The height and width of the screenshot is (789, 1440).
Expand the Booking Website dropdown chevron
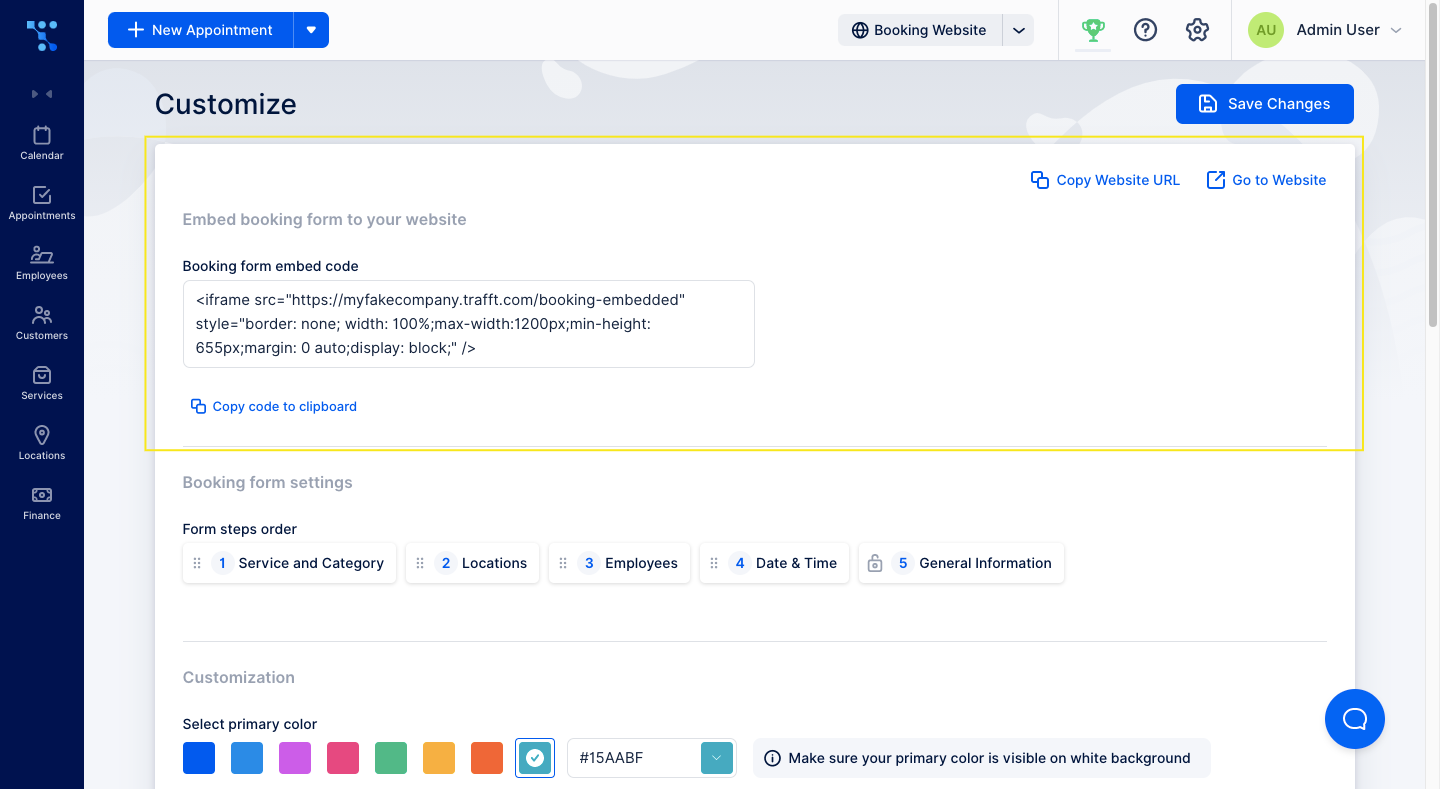point(1018,30)
